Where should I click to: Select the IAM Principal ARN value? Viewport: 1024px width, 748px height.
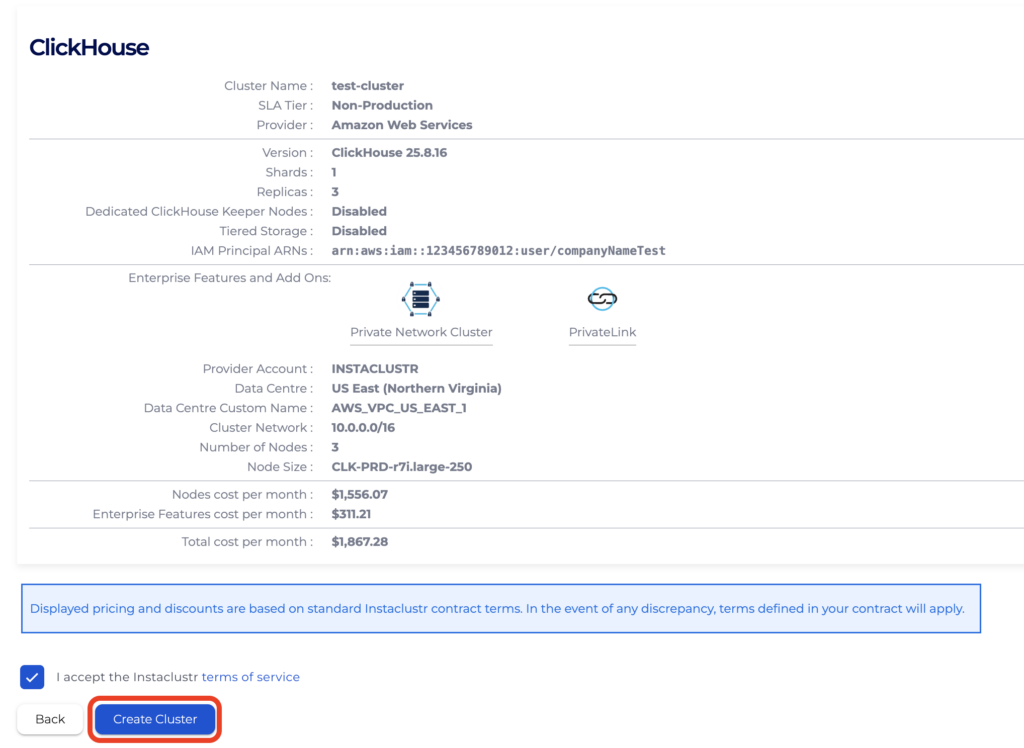[498, 251]
